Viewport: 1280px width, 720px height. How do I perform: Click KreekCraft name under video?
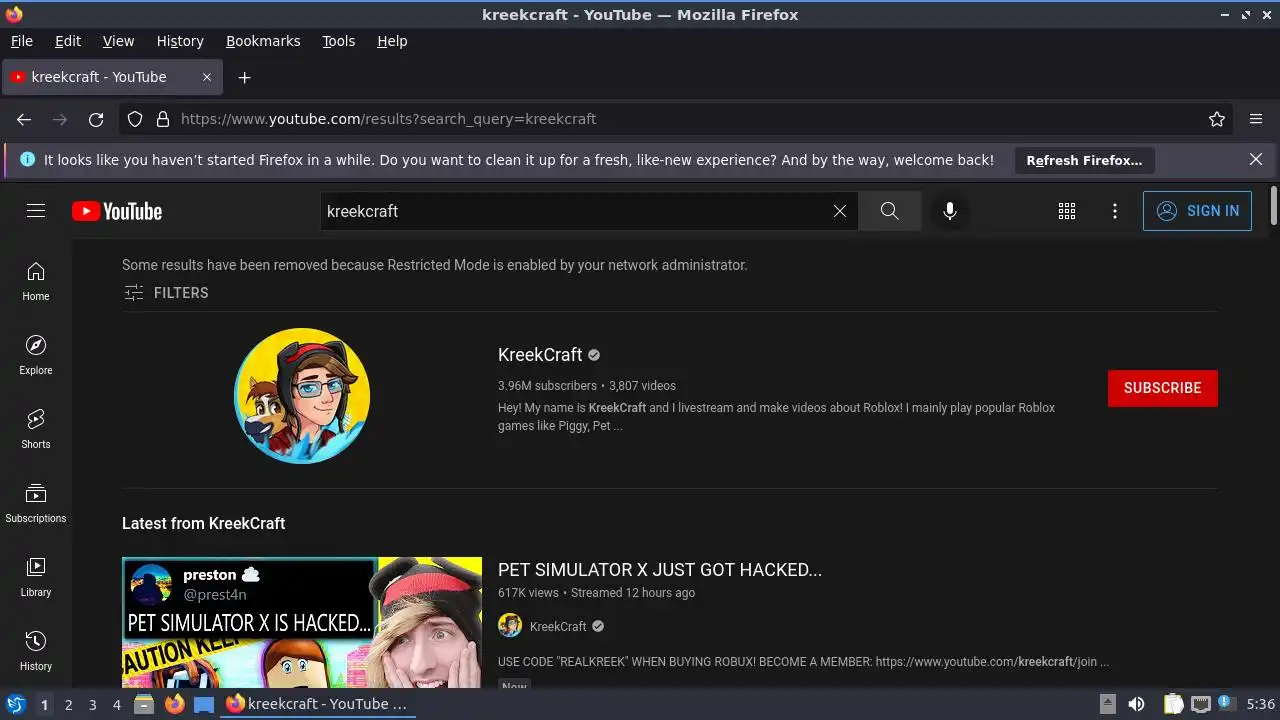click(x=558, y=627)
